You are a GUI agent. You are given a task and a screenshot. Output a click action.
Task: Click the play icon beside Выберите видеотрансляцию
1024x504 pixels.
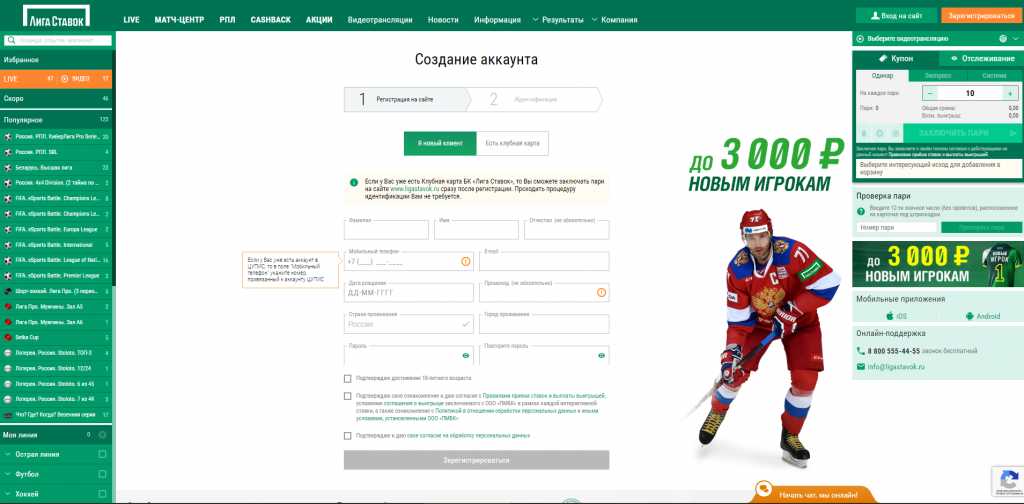click(860, 39)
